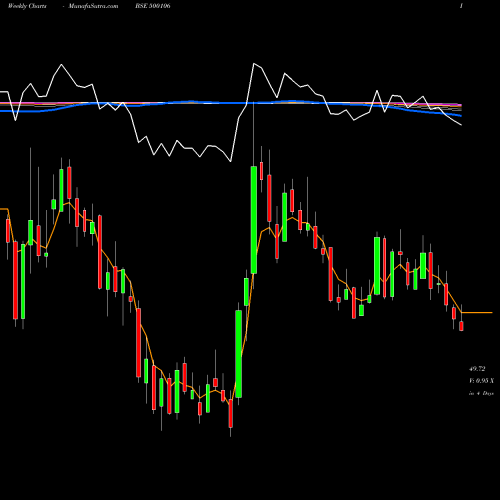This screenshot has height=500, width=500.
Task: Click the 'V: 0.95 X' volume text
Action: point(481,381)
